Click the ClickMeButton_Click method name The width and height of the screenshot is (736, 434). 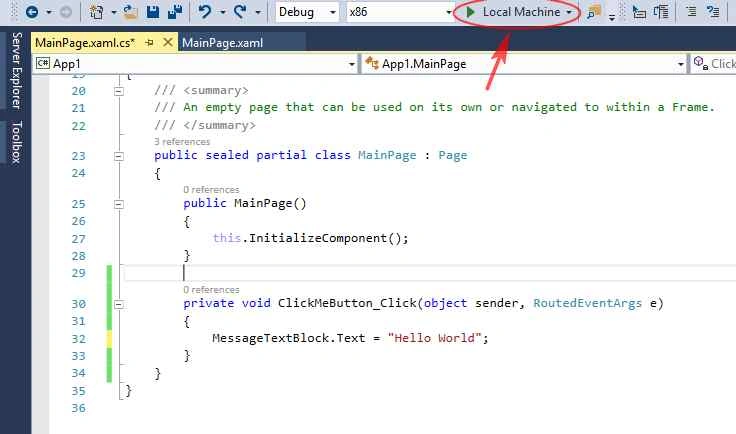pyautogui.click(x=347, y=303)
